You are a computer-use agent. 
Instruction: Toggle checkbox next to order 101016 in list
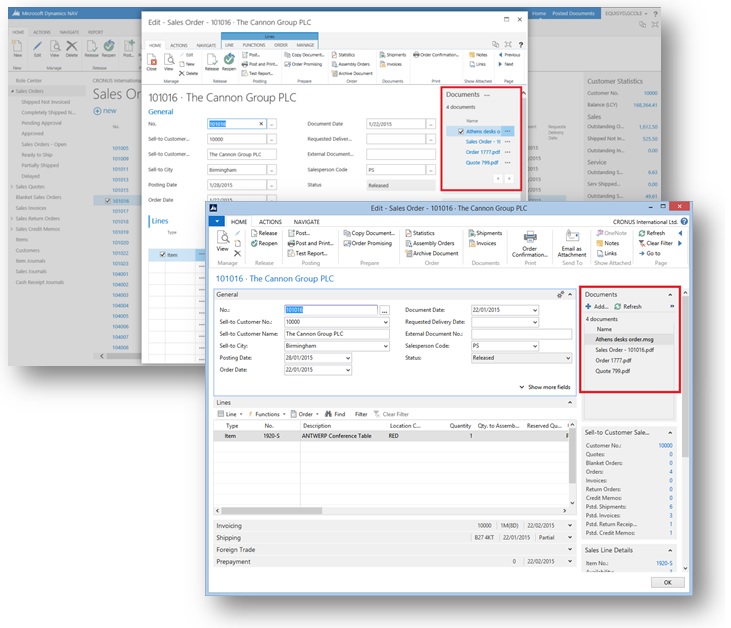coord(107,201)
